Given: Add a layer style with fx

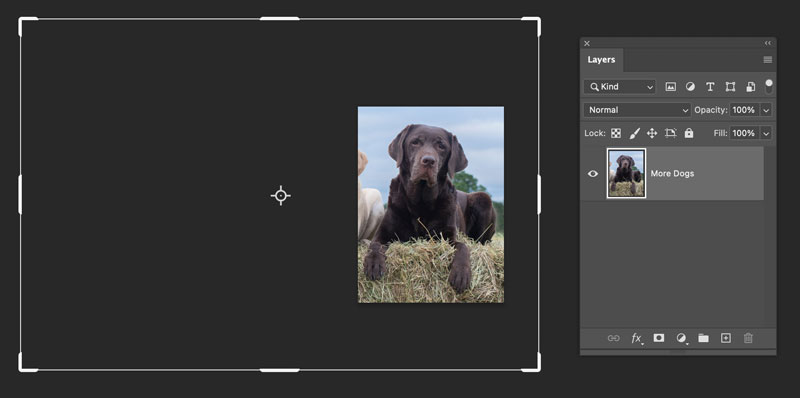Looking at the screenshot, I should (x=636, y=338).
